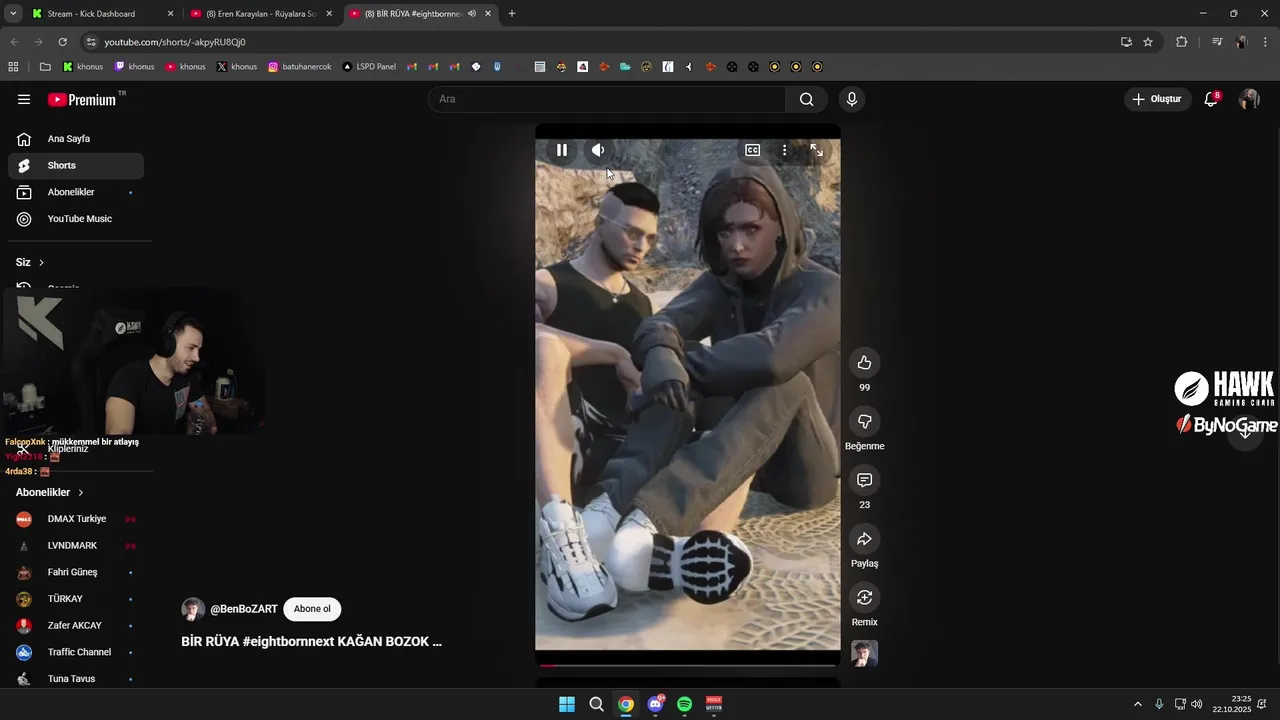Open the @BenBoZART channel link

tap(244, 609)
